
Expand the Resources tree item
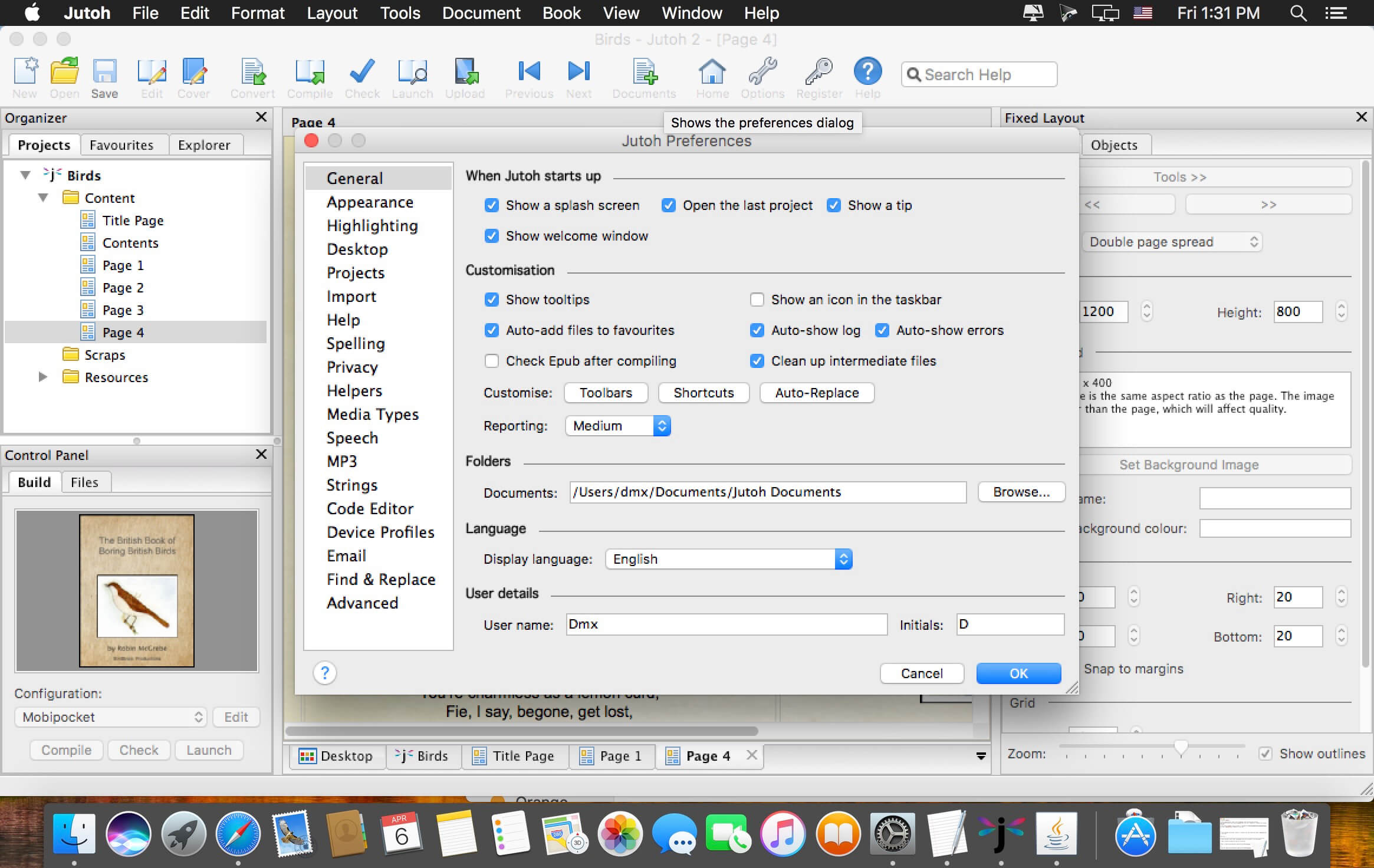point(41,377)
